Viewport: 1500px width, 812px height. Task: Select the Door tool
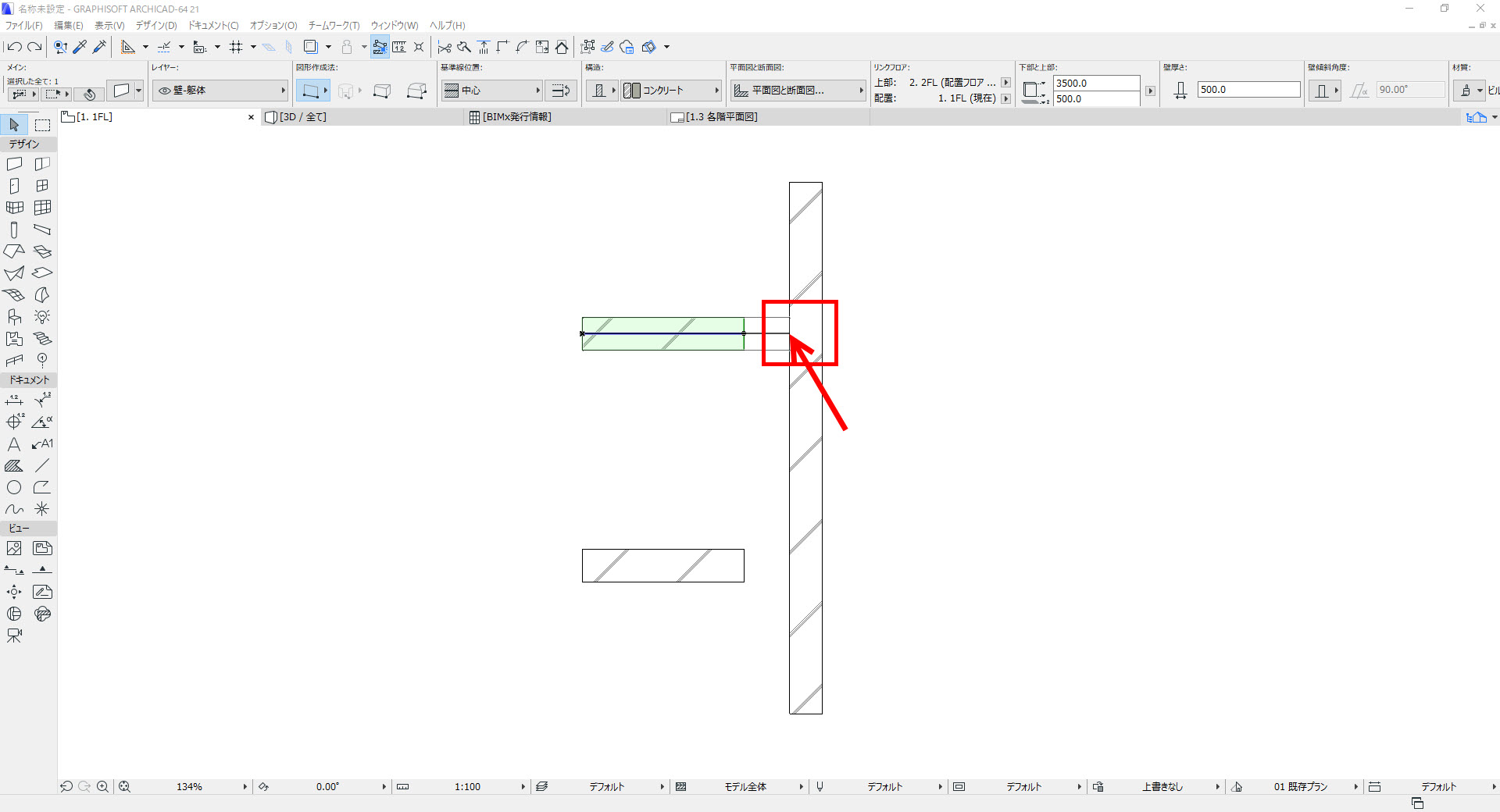[x=14, y=186]
